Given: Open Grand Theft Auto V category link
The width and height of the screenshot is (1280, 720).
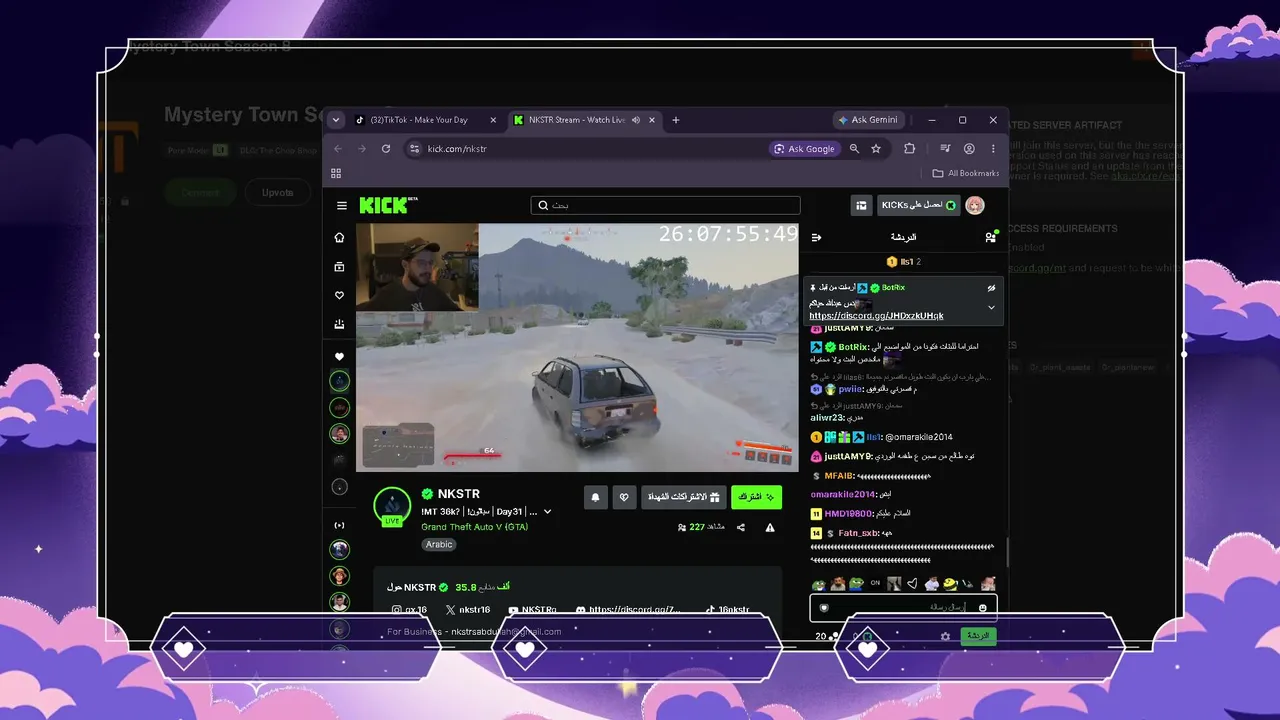Looking at the screenshot, I should click(474, 527).
